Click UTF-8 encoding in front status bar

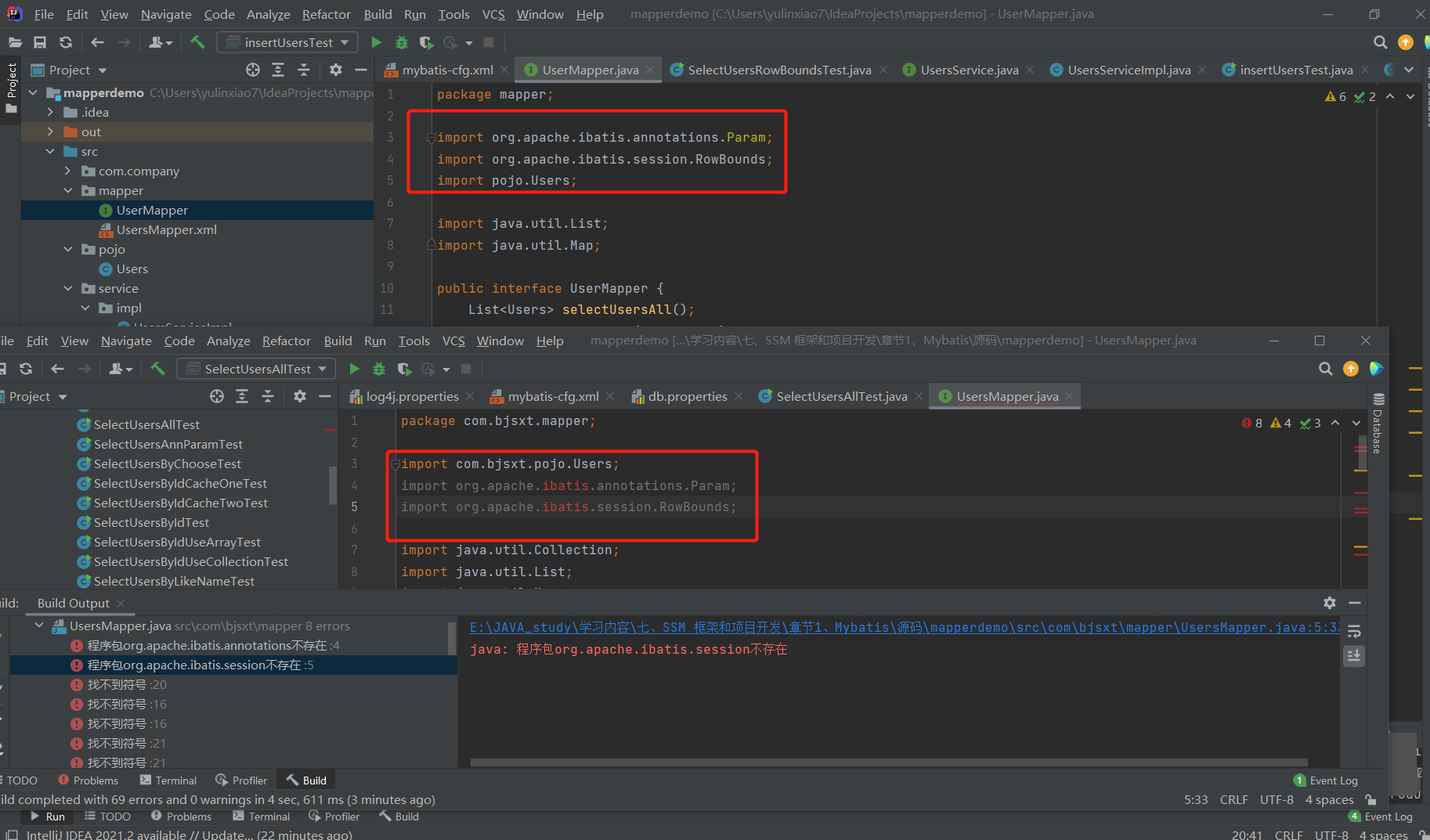click(1277, 799)
